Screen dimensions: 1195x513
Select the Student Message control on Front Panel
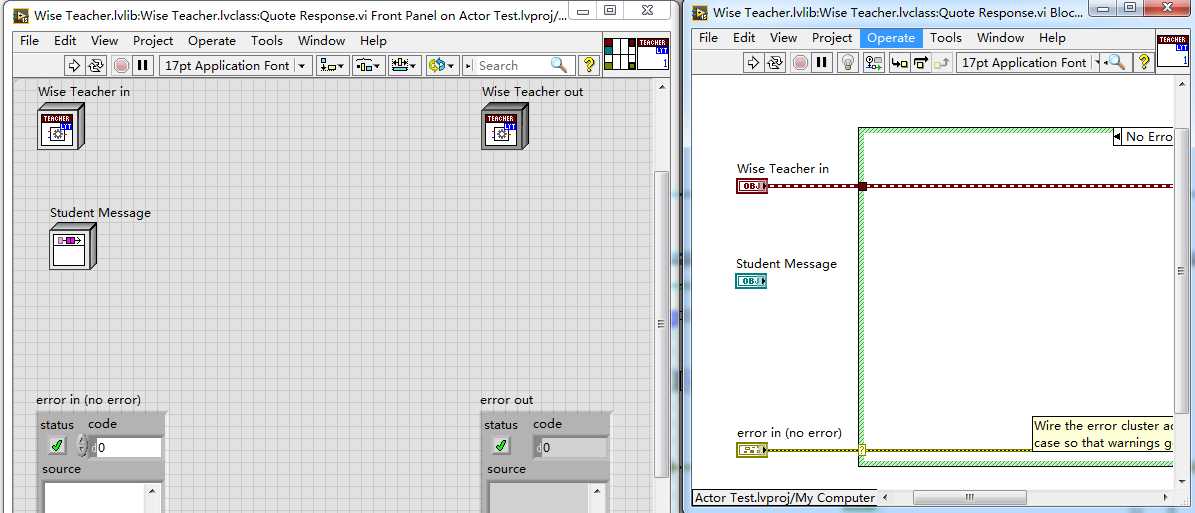coord(73,246)
